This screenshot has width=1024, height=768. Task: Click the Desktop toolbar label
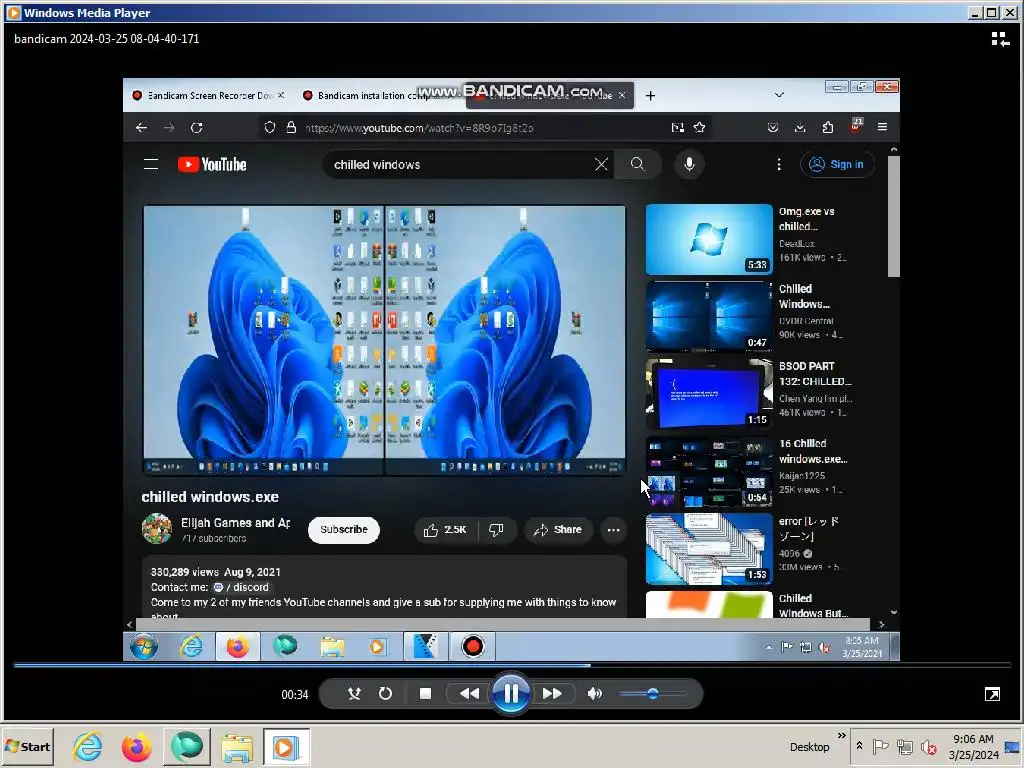click(809, 747)
